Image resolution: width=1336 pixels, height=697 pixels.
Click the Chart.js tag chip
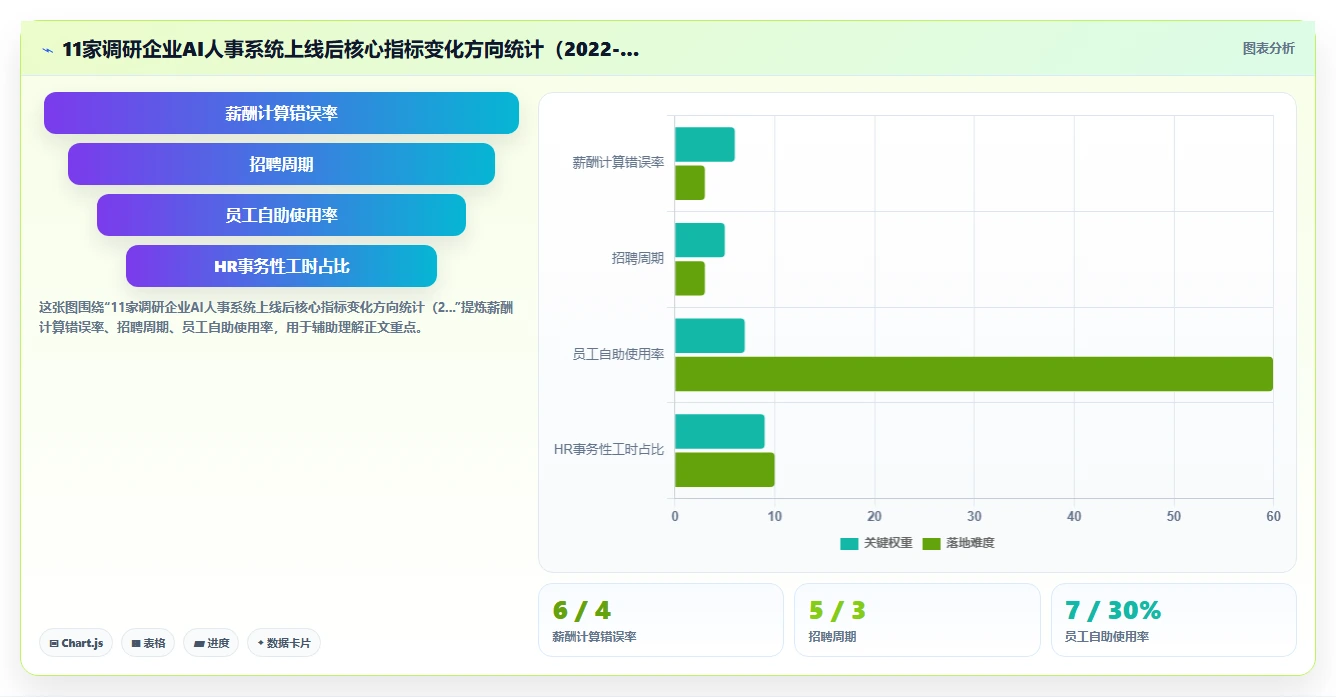(x=76, y=643)
